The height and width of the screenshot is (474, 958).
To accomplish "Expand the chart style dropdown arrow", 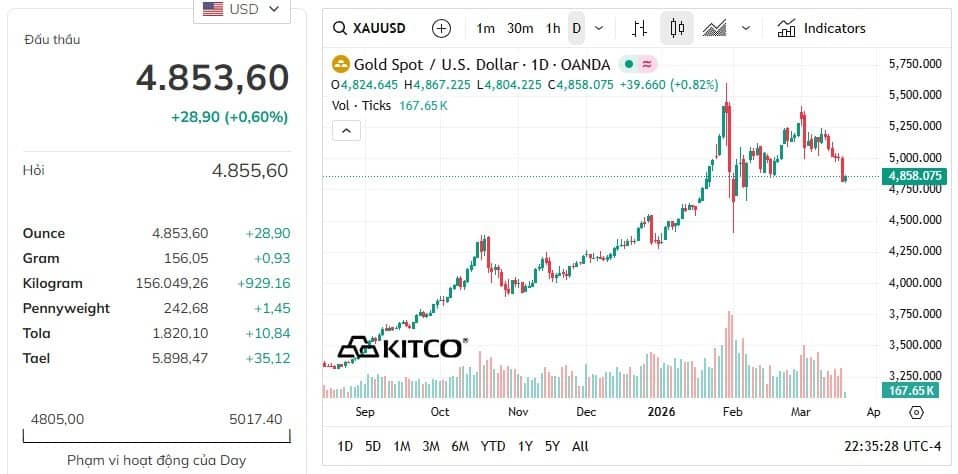I will [745, 28].
